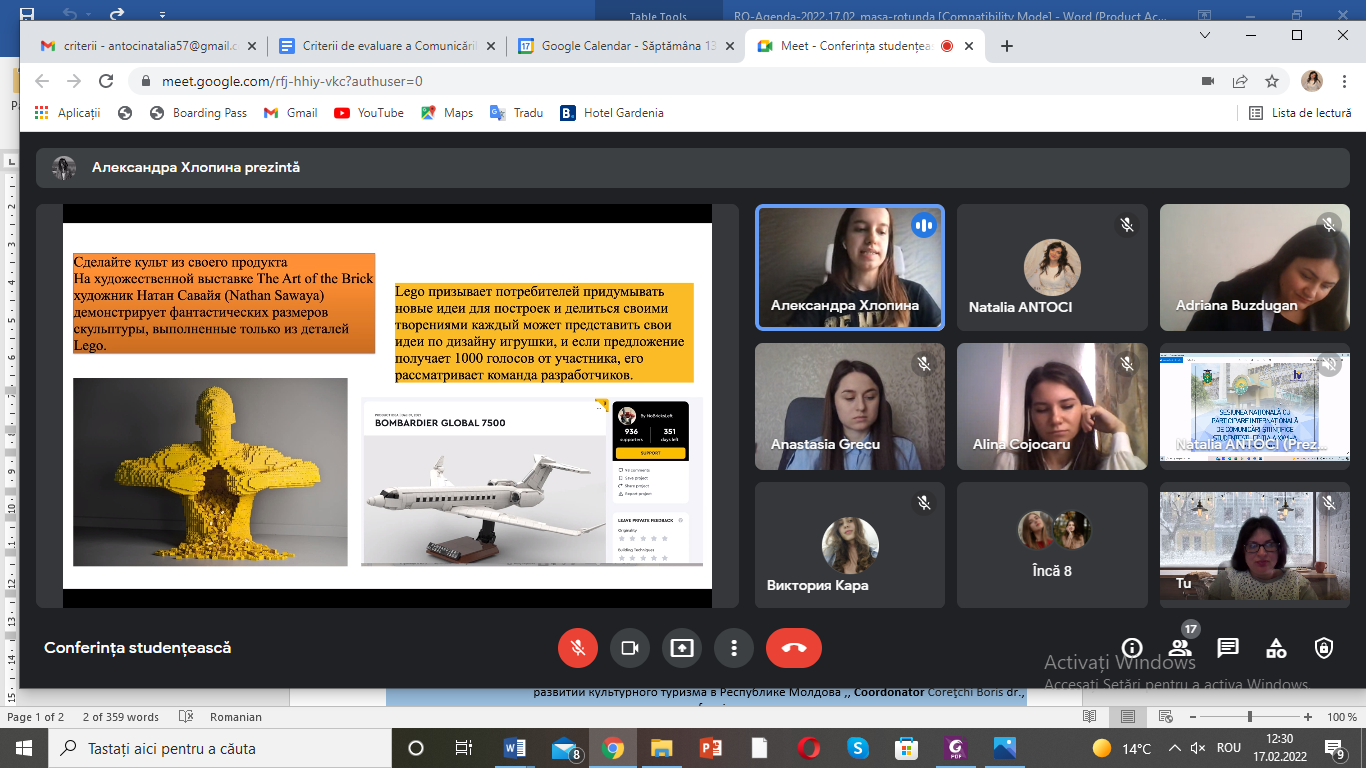
Task: Open the Lista de lectură panel
Action: tap(1300, 113)
